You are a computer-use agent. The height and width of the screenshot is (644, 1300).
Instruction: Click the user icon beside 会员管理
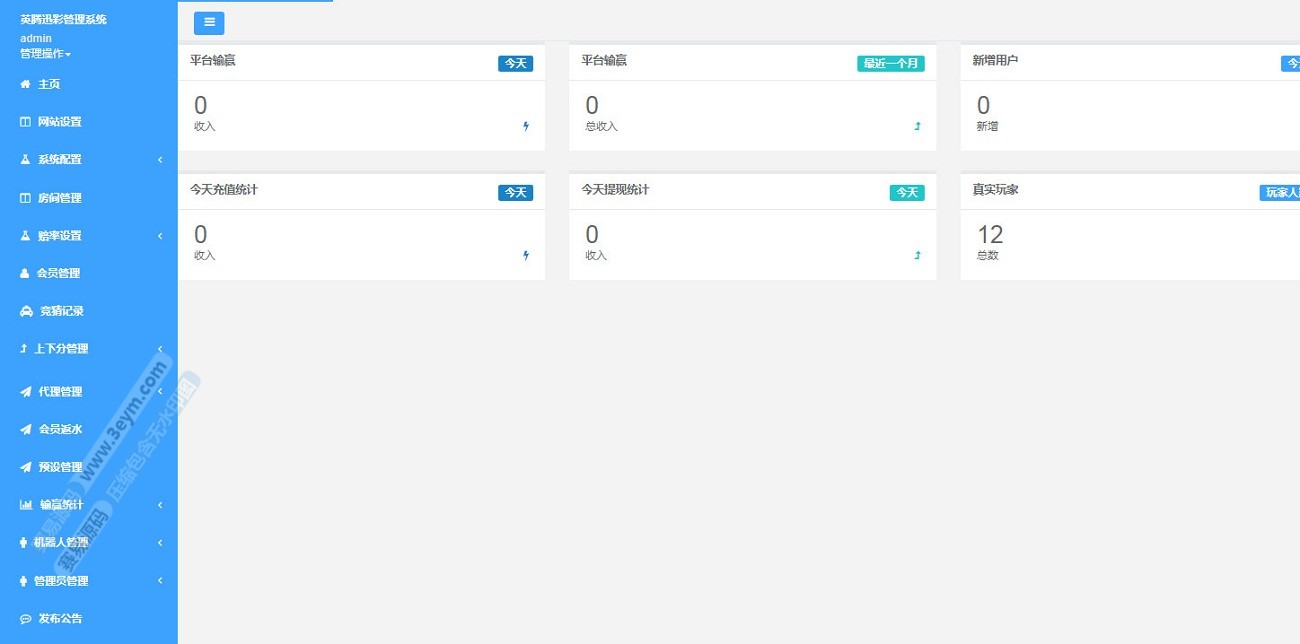click(x=25, y=273)
